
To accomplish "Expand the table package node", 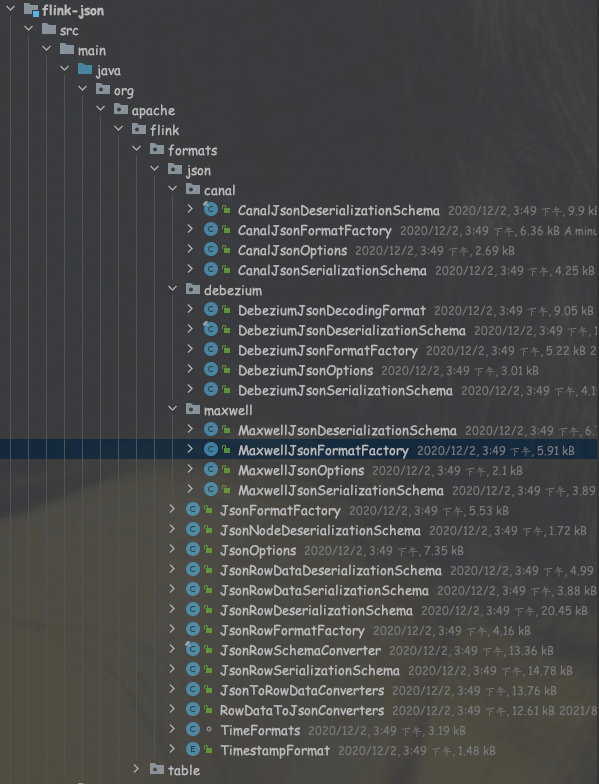I will (x=136, y=768).
